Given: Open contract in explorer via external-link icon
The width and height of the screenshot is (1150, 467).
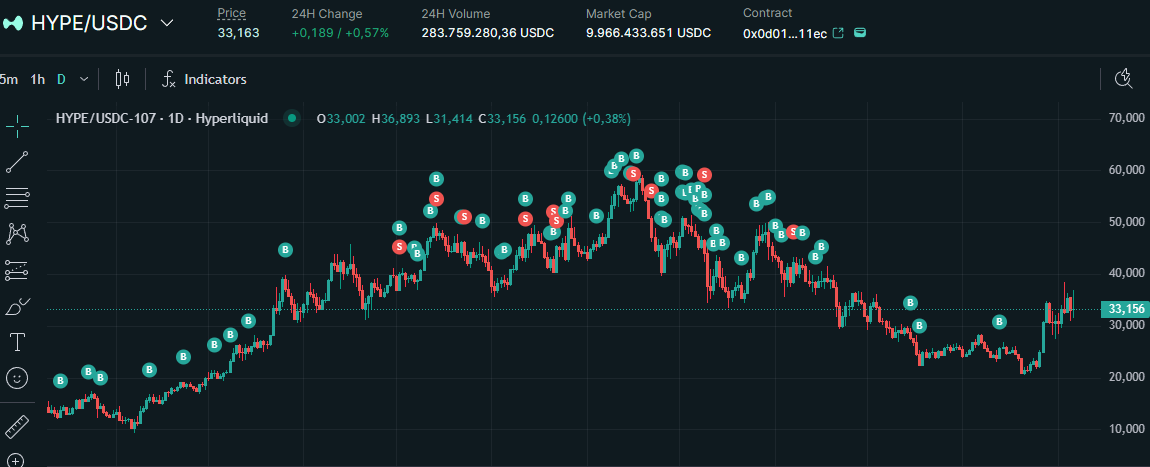Looking at the screenshot, I should pyautogui.click(x=840, y=33).
